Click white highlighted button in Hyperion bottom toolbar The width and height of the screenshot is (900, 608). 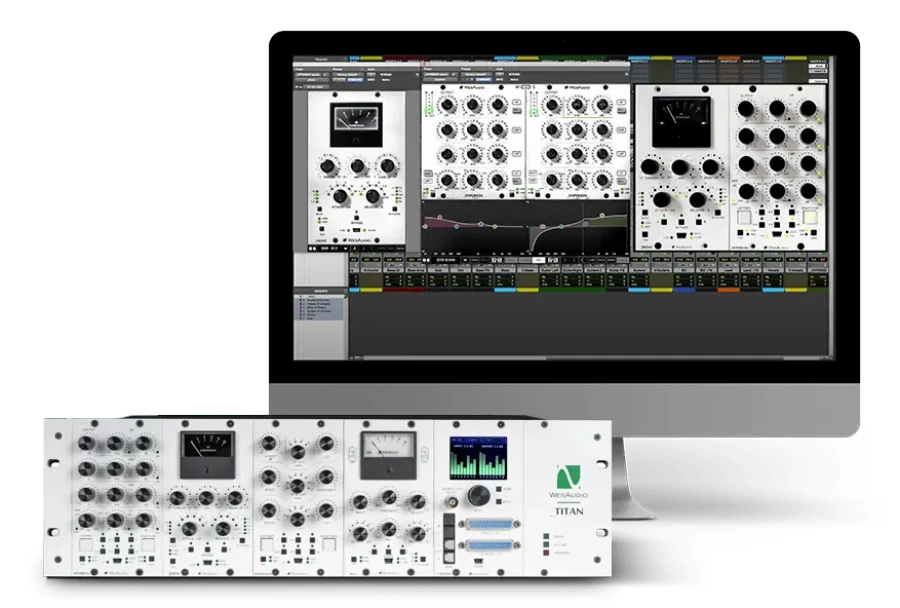coord(538,260)
